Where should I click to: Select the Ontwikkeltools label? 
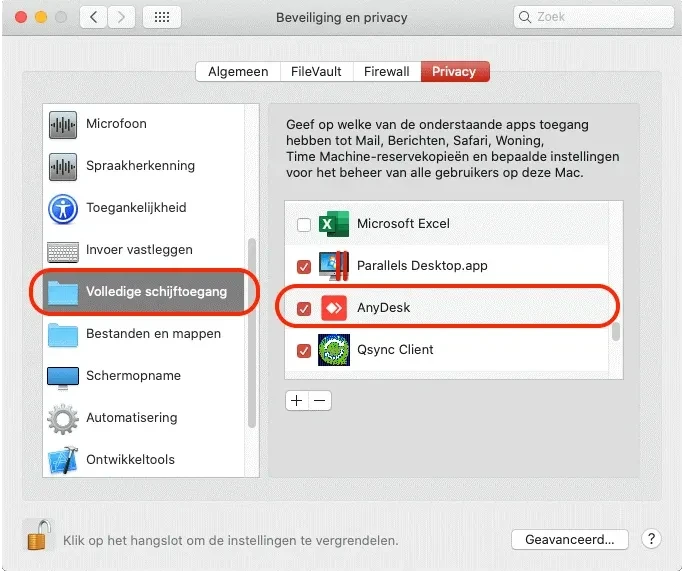[130, 459]
